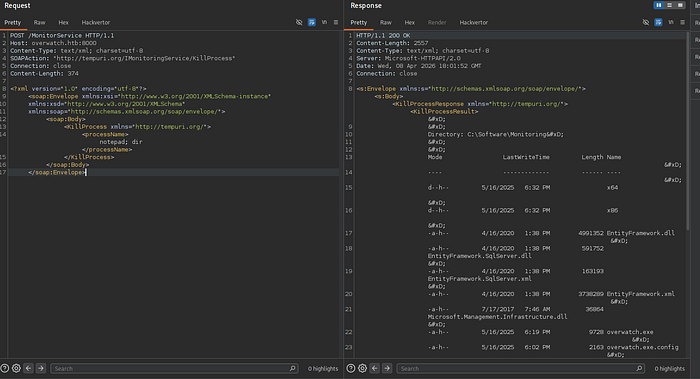Viewport: 700px width, 379px height.
Task: Click magnifier icon in Response search box
Action: click(x=639, y=368)
